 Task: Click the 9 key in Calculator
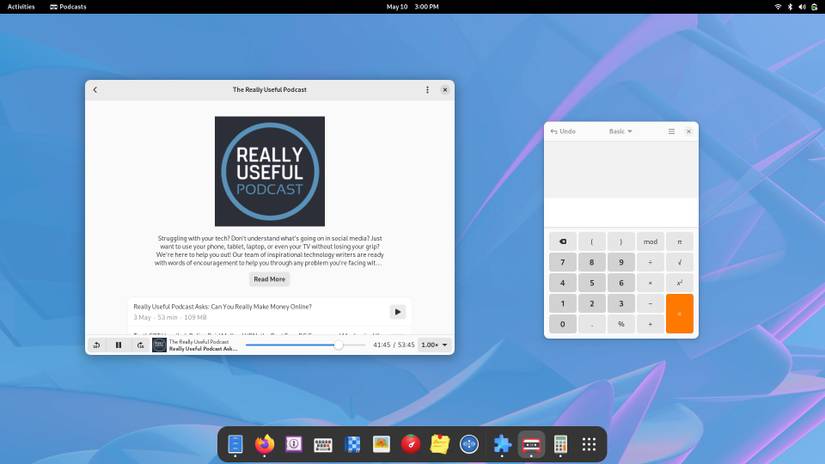coord(621,262)
